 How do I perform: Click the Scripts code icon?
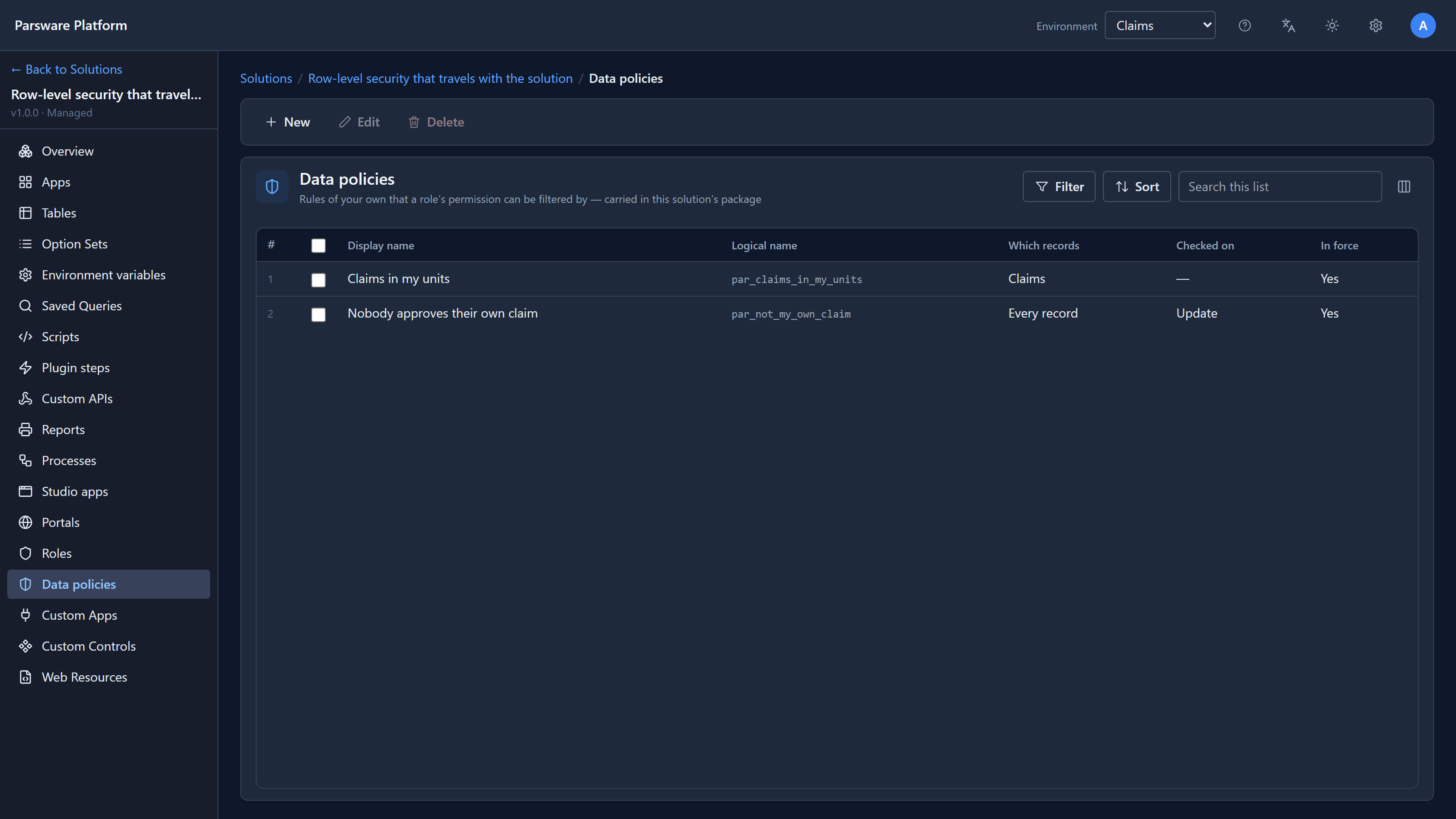click(25, 337)
